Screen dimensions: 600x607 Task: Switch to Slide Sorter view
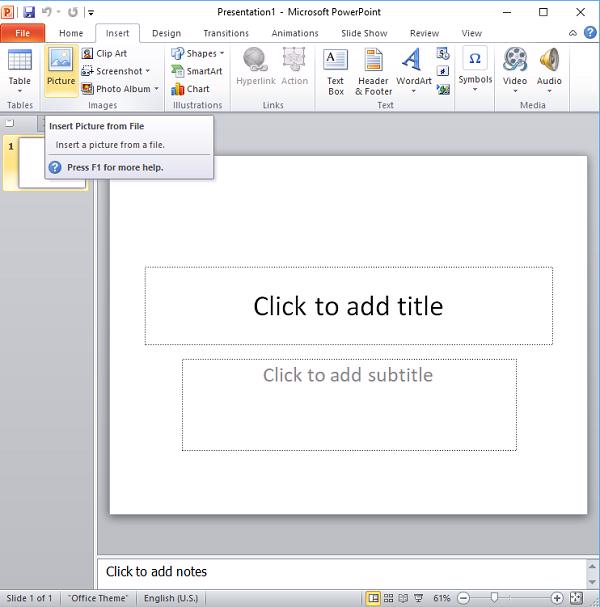[388, 598]
